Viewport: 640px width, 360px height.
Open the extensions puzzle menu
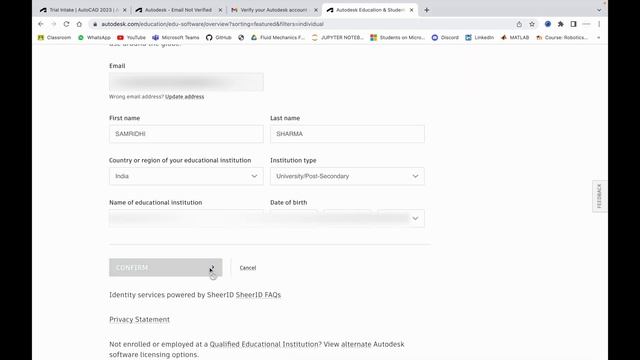click(x=561, y=24)
